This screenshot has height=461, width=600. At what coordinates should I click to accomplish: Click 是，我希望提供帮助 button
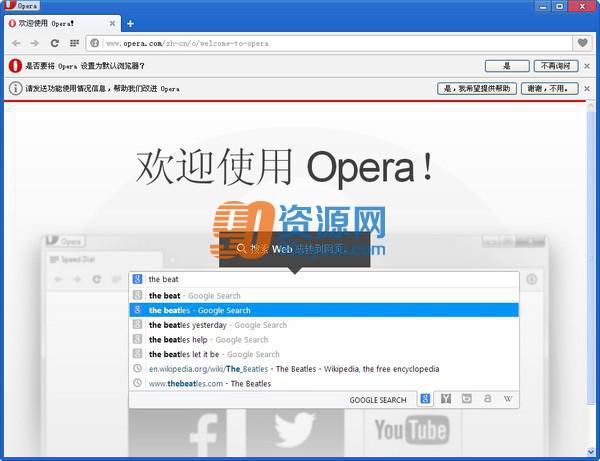click(477, 88)
